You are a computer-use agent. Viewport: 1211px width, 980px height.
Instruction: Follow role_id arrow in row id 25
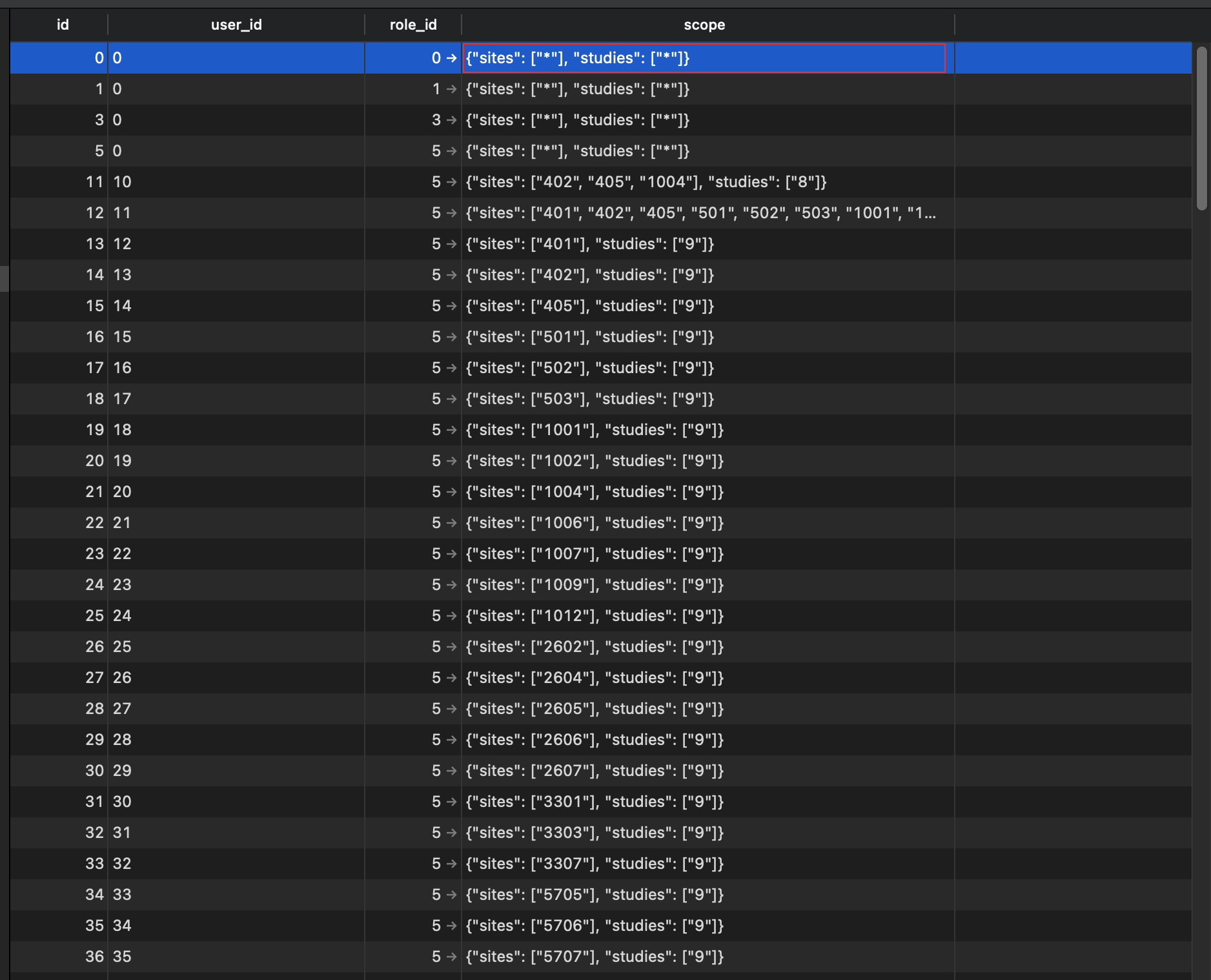click(x=451, y=616)
